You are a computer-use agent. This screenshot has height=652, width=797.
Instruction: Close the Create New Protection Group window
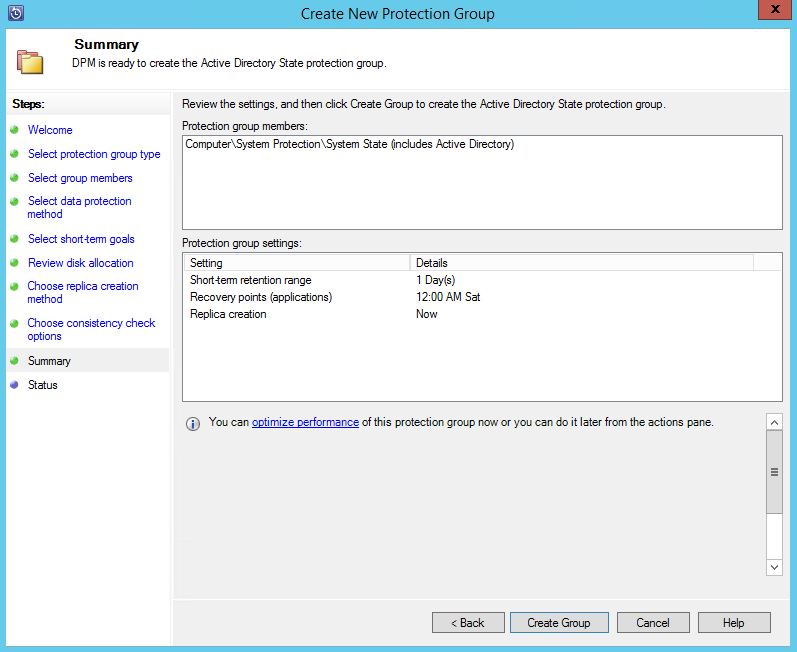(775, 9)
